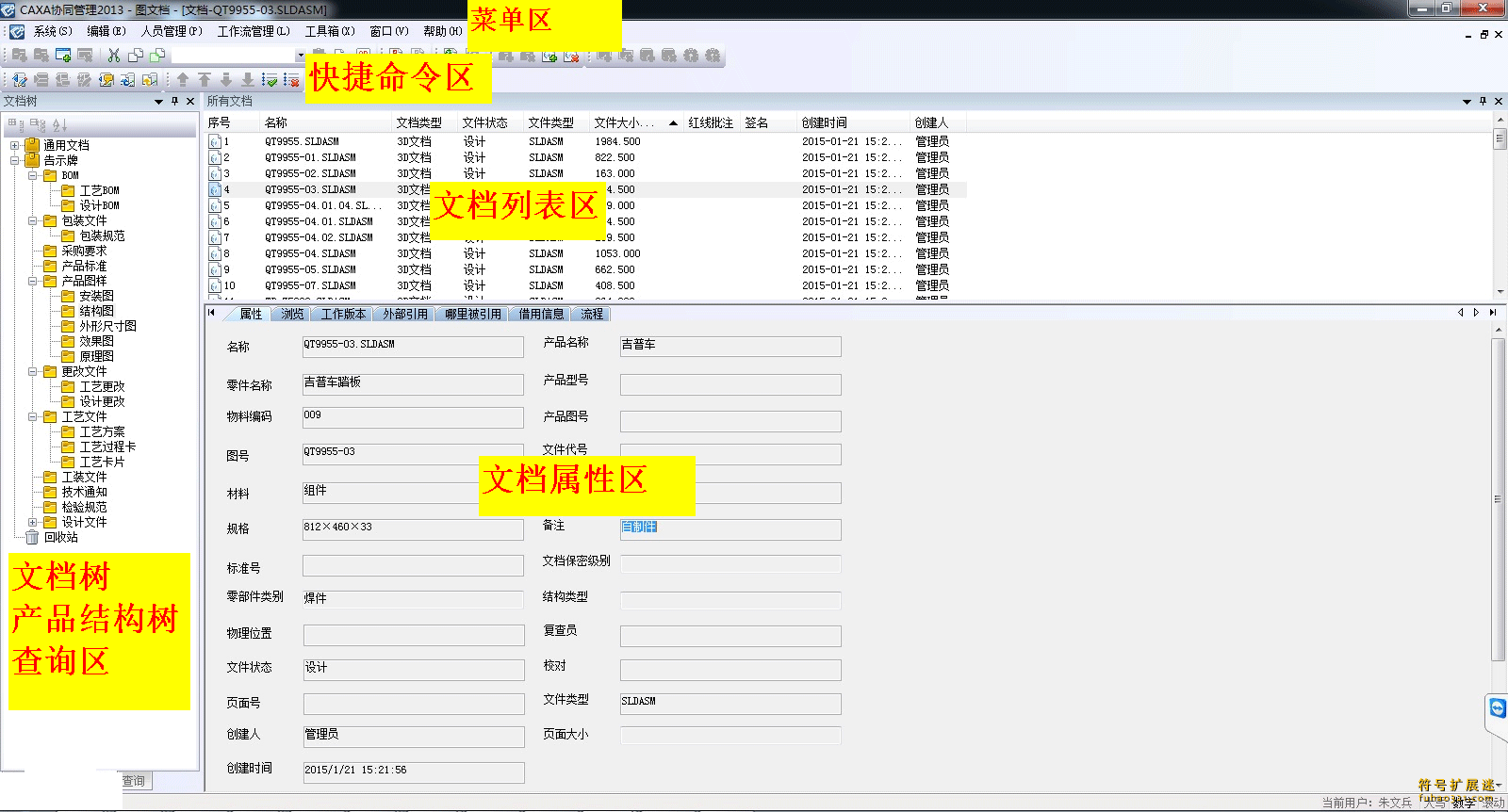Image resolution: width=1508 pixels, height=812 pixels.
Task: Click the 序号 column header
Action: [232, 122]
